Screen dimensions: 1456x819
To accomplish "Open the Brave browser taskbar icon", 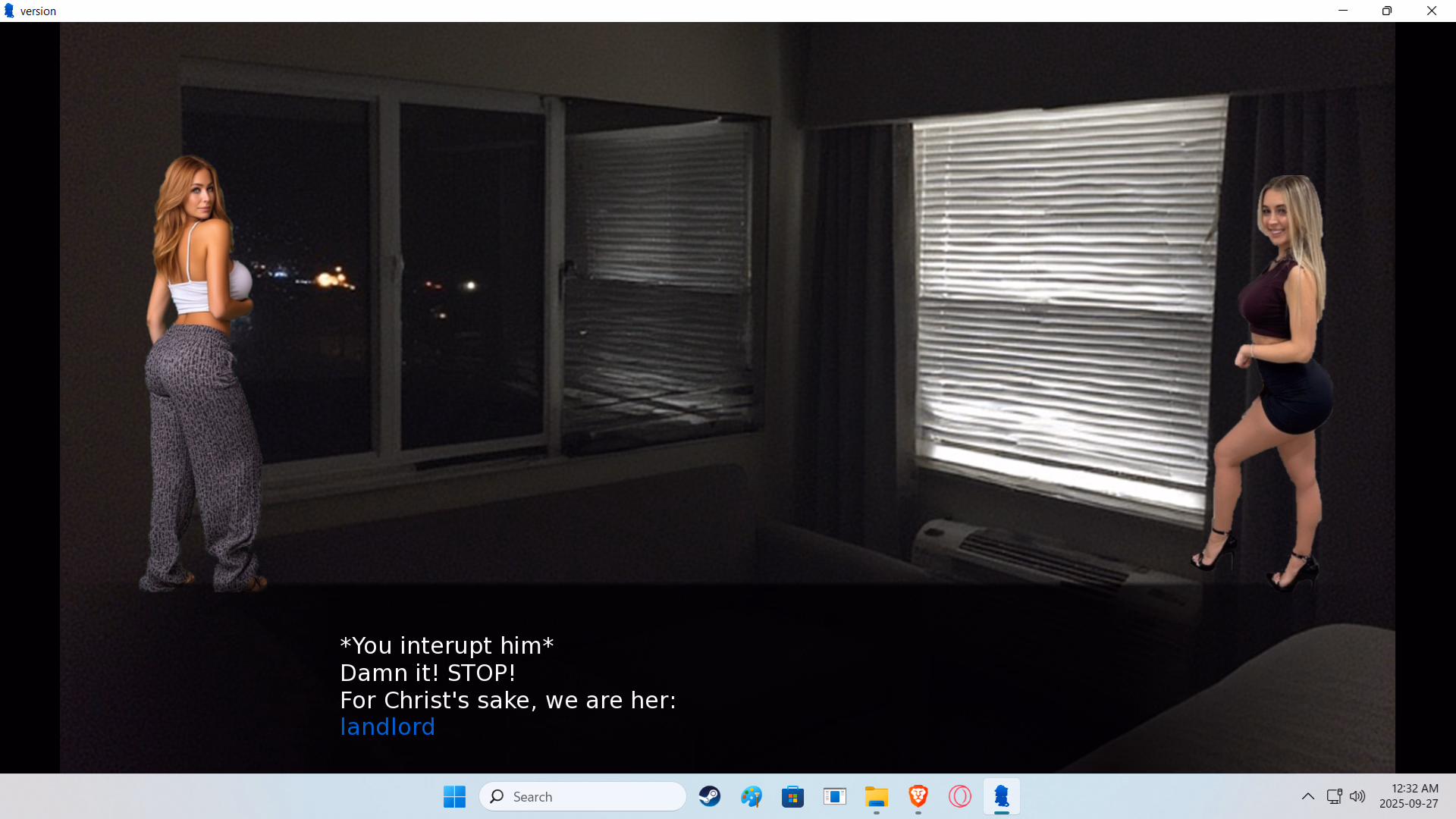I will click(x=918, y=796).
